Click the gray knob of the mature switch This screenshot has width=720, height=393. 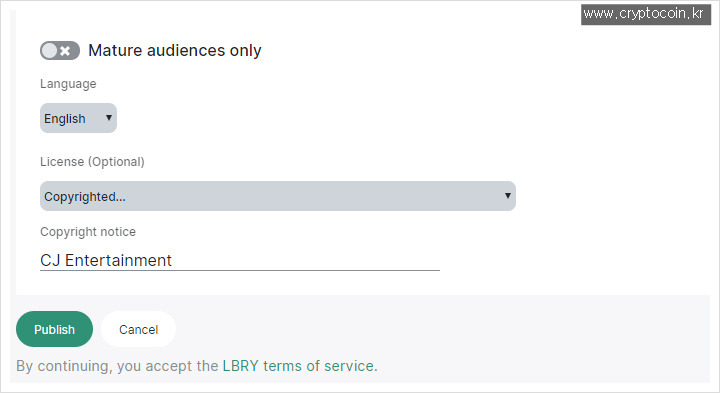[x=49, y=51]
